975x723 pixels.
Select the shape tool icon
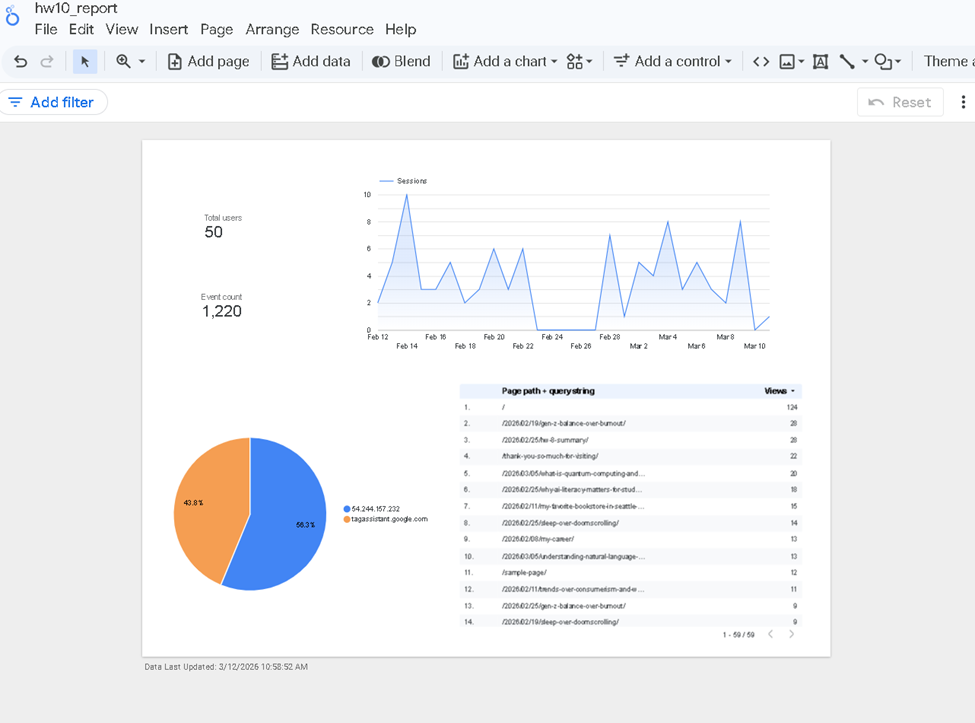tap(883, 62)
